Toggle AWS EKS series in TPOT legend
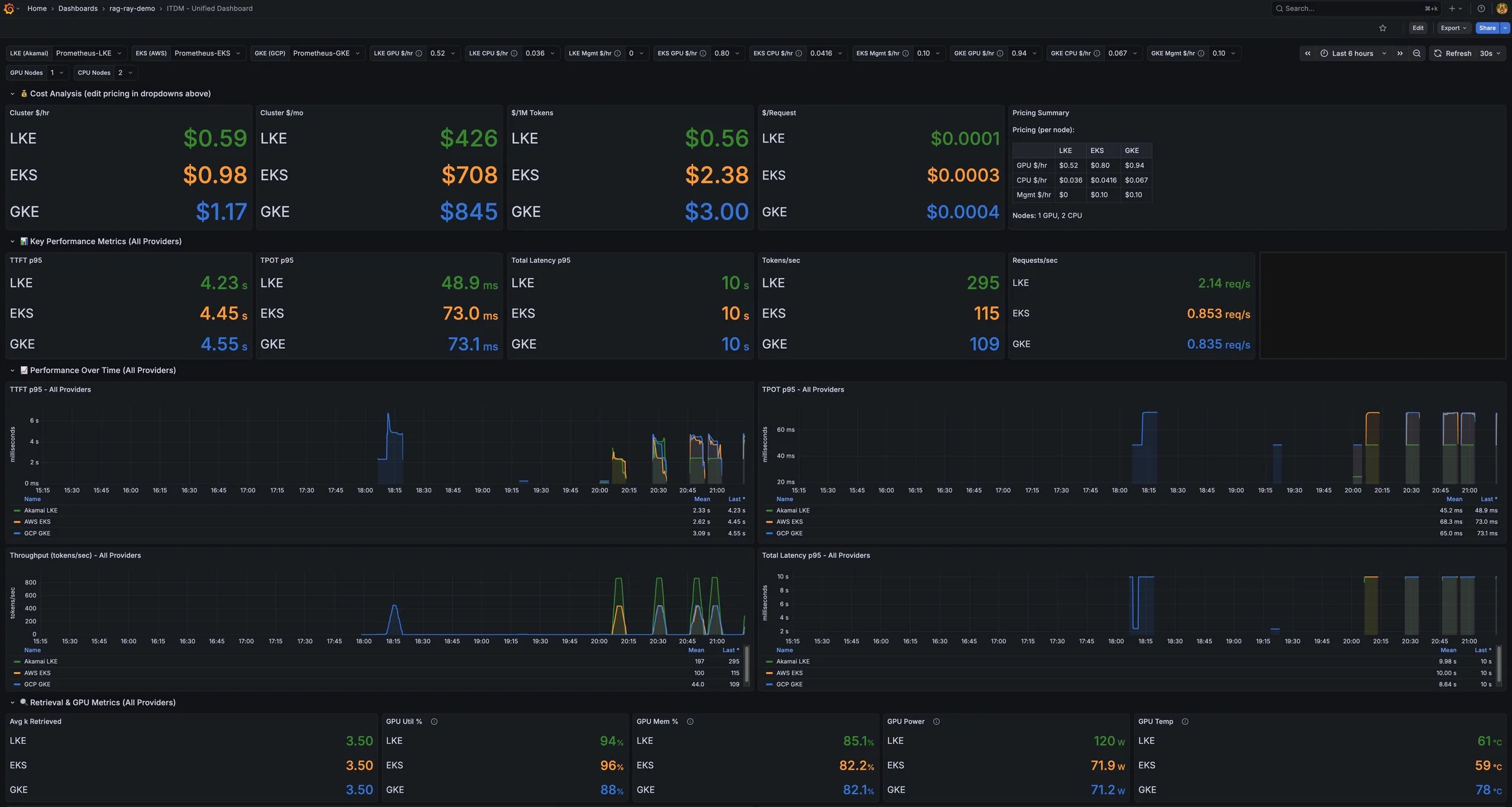The height and width of the screenshot is (807, 1512). pyautogui.click(x=789, y=522)
